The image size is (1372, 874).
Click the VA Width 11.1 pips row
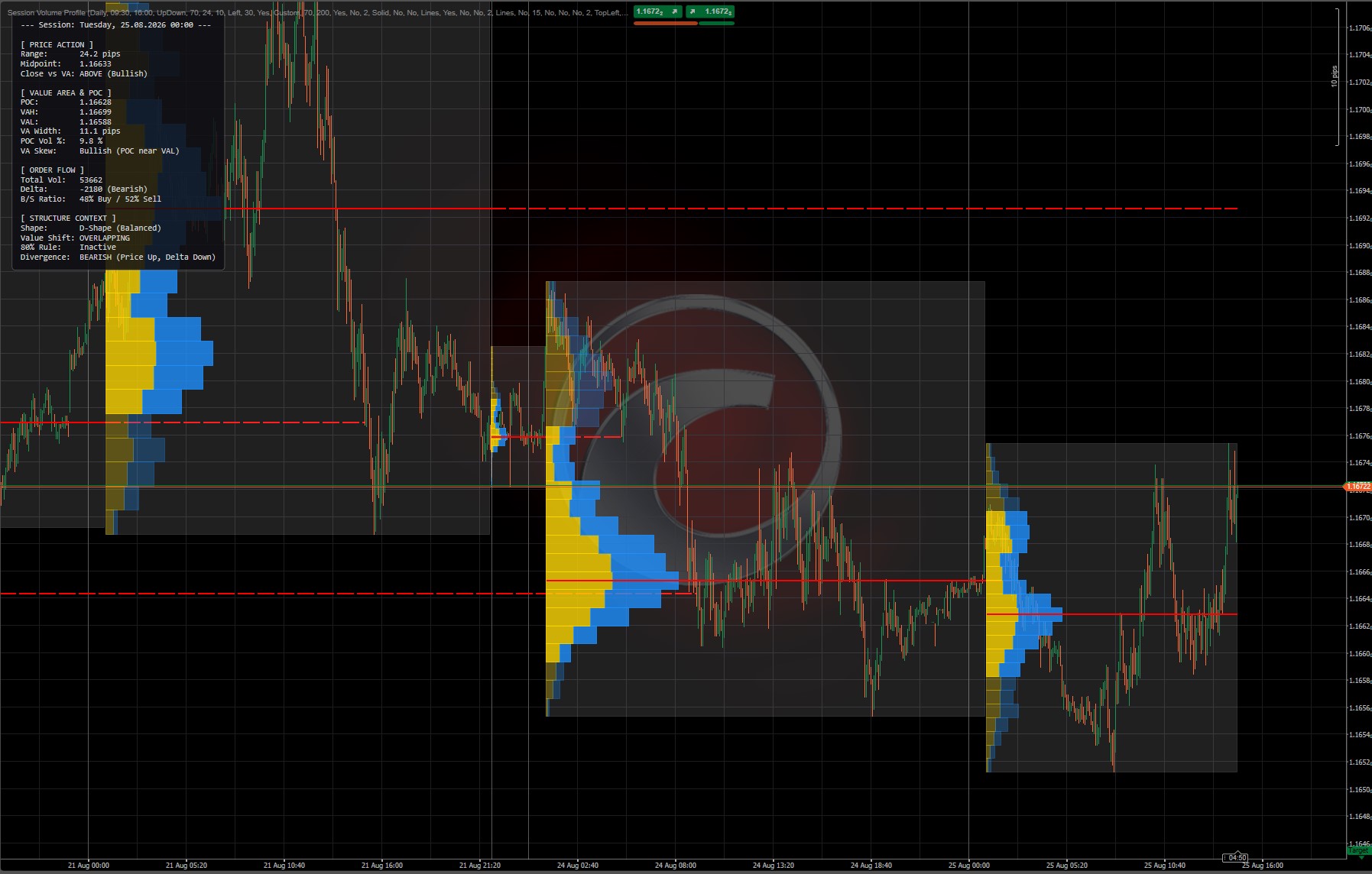point(70,131)
